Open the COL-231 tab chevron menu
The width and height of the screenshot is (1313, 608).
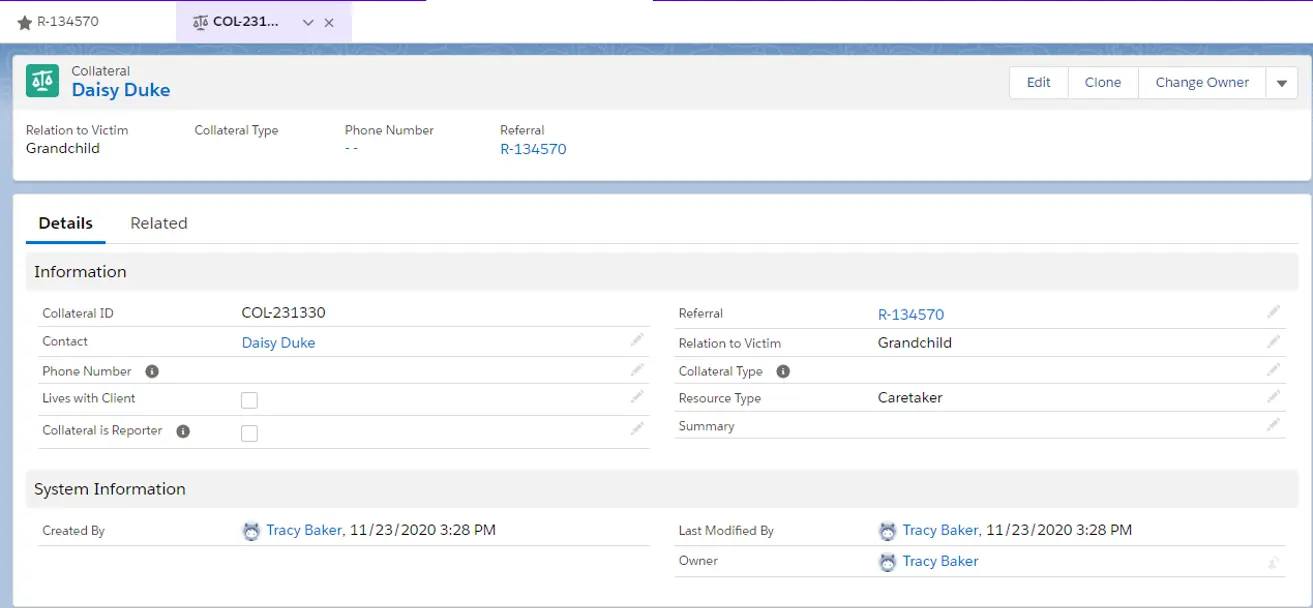308,22
